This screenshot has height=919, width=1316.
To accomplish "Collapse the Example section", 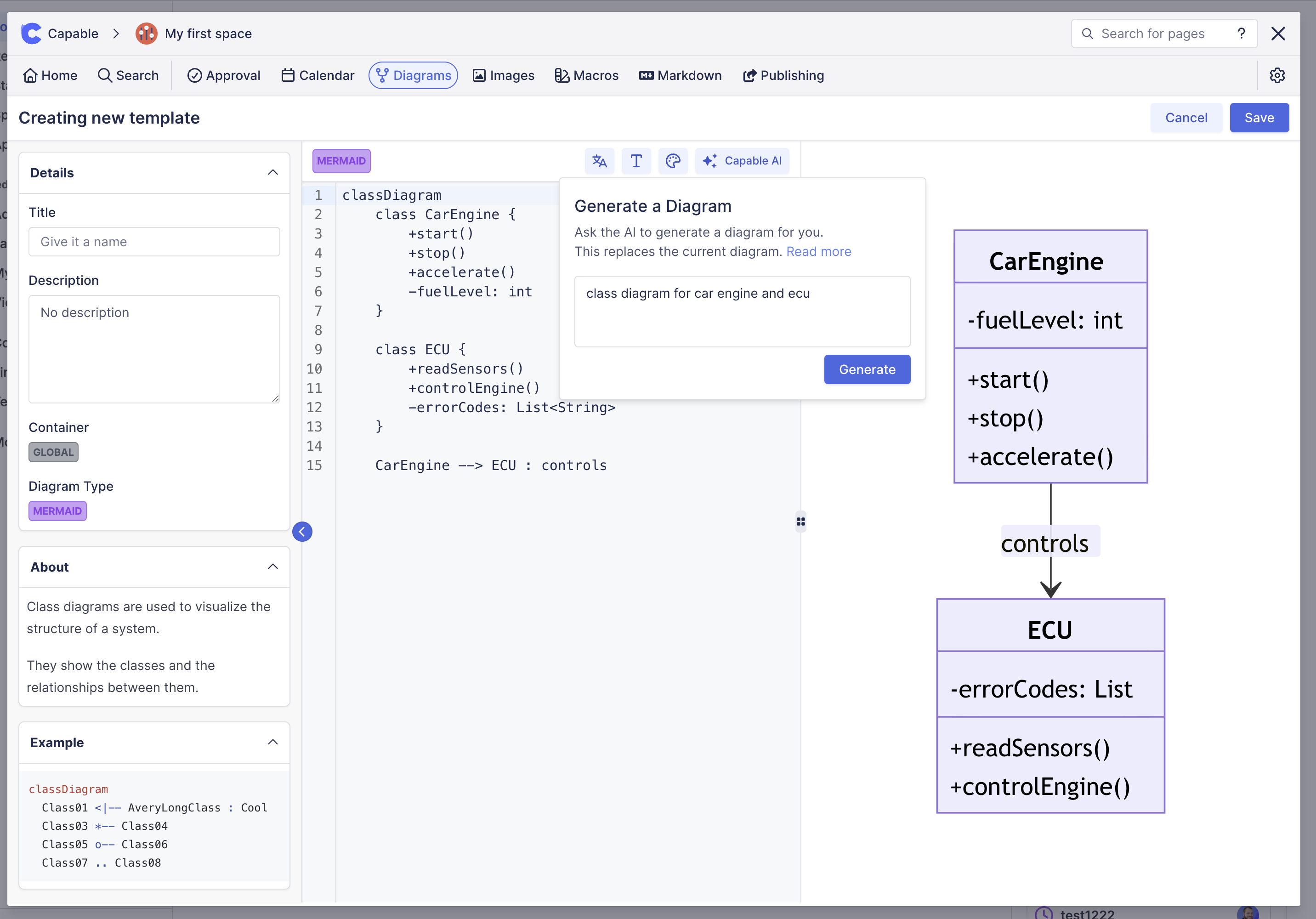I will pyautogui.click(x=273, y=743).
